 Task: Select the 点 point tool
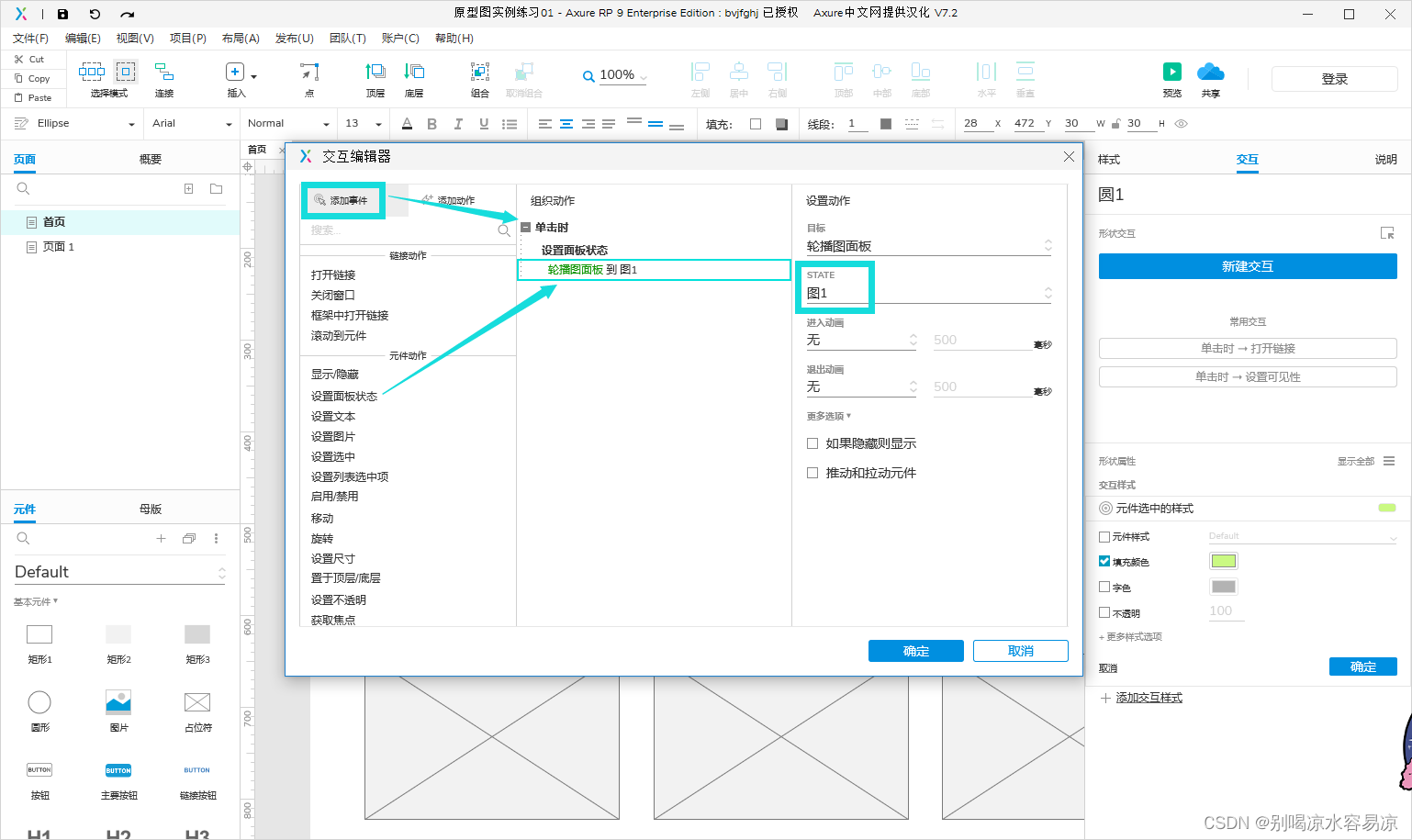click(309, 79)
